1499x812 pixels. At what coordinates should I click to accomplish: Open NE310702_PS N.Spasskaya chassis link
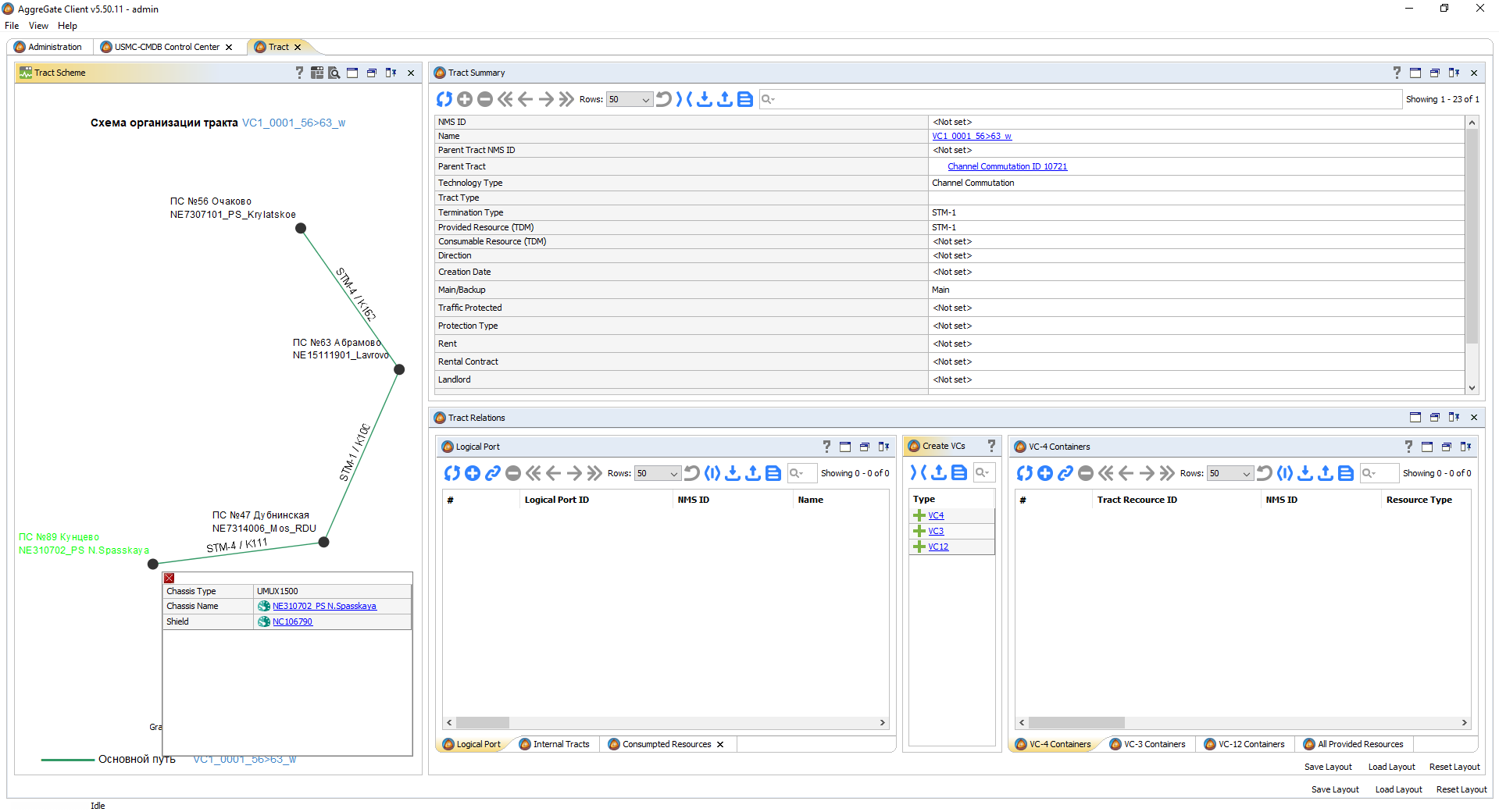click(324, 606)
